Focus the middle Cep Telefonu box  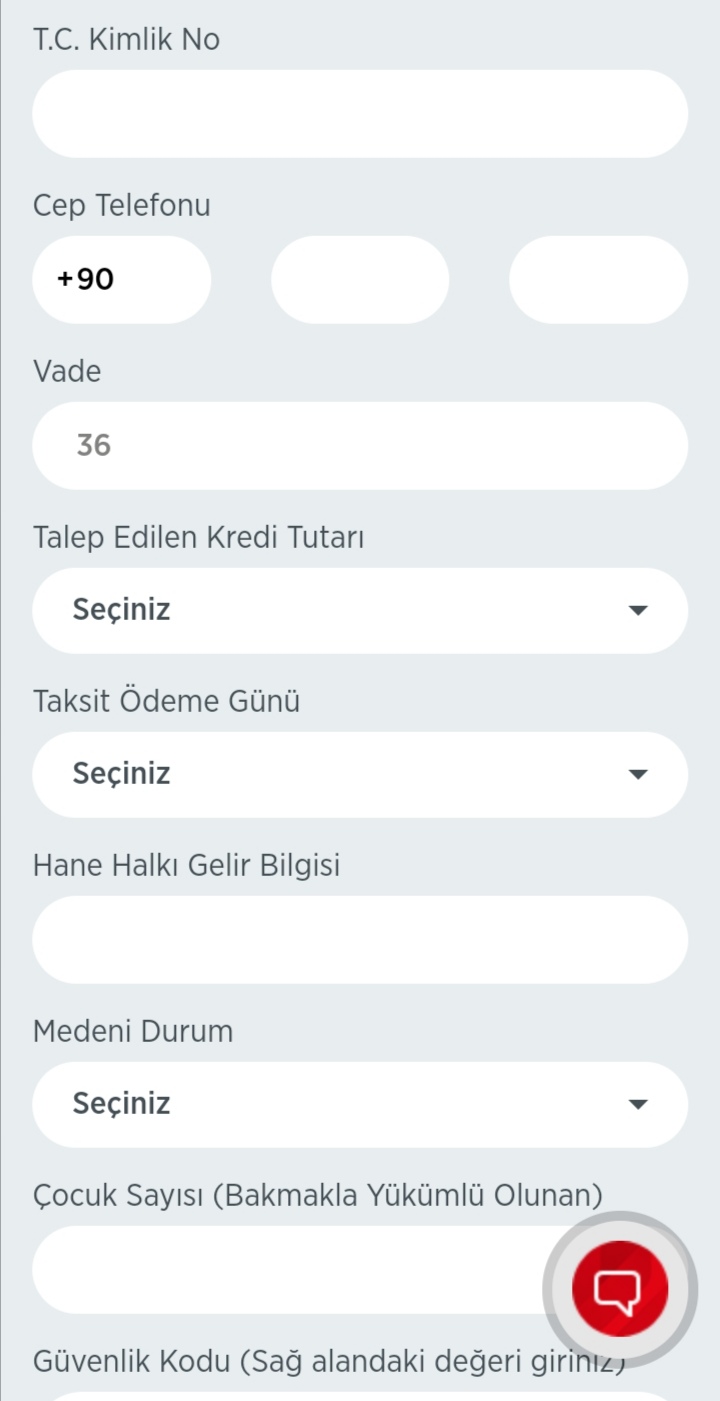360,280
